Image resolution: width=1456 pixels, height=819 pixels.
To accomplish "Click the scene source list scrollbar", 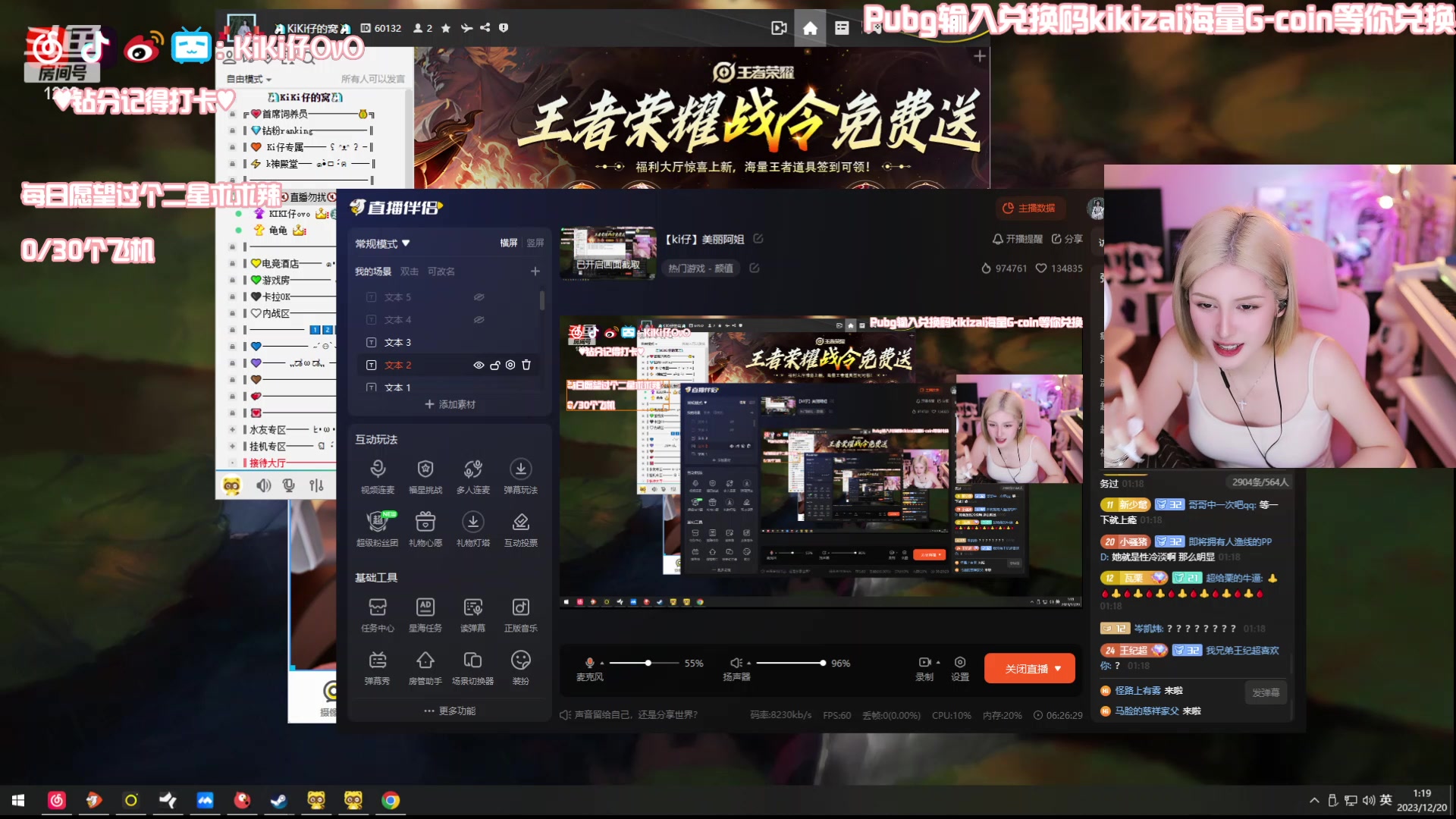I will pos(542,300).
